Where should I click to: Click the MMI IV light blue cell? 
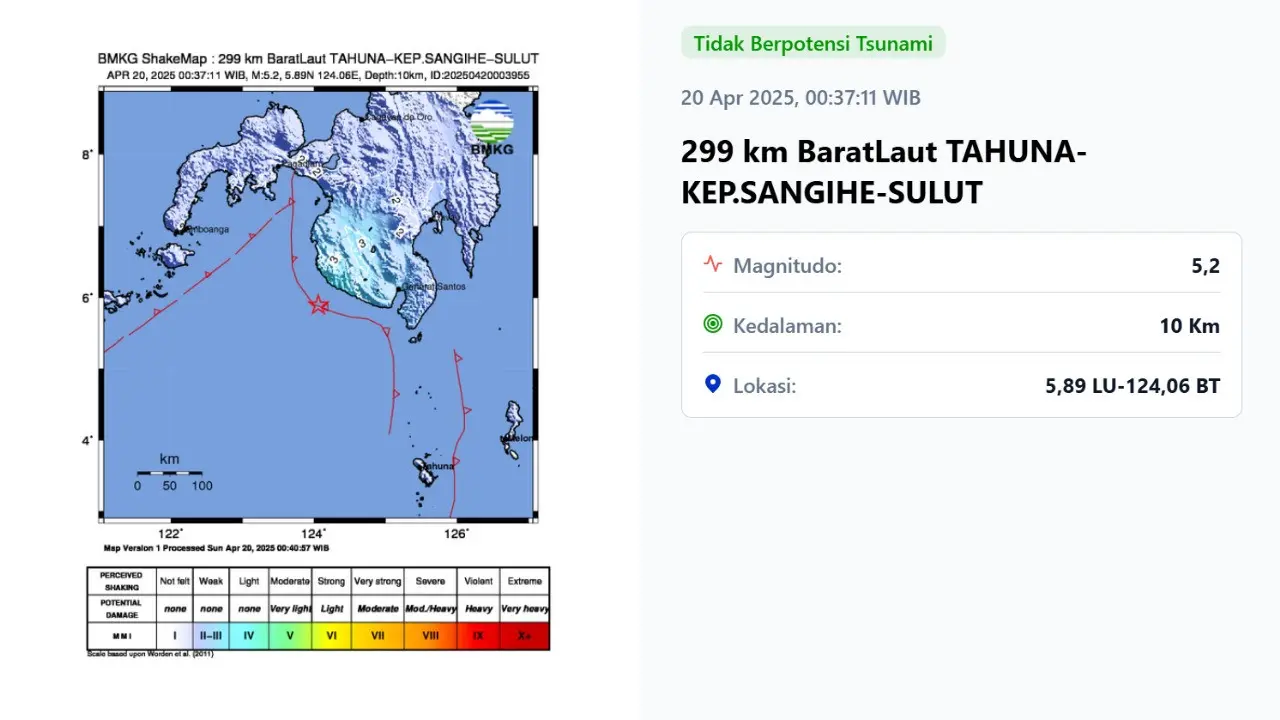[249, 636]
